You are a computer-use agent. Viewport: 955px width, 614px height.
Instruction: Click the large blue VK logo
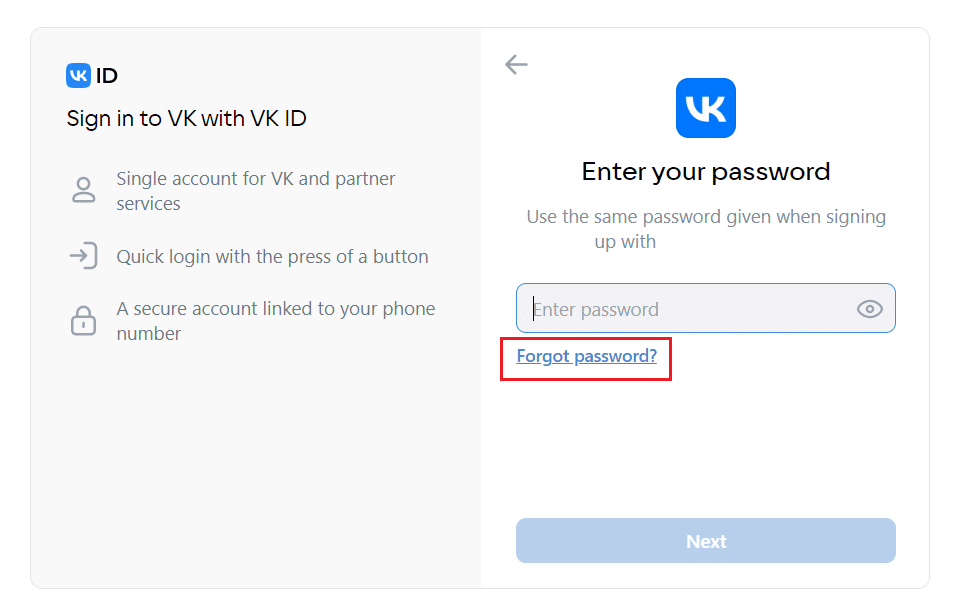(705, 108)
